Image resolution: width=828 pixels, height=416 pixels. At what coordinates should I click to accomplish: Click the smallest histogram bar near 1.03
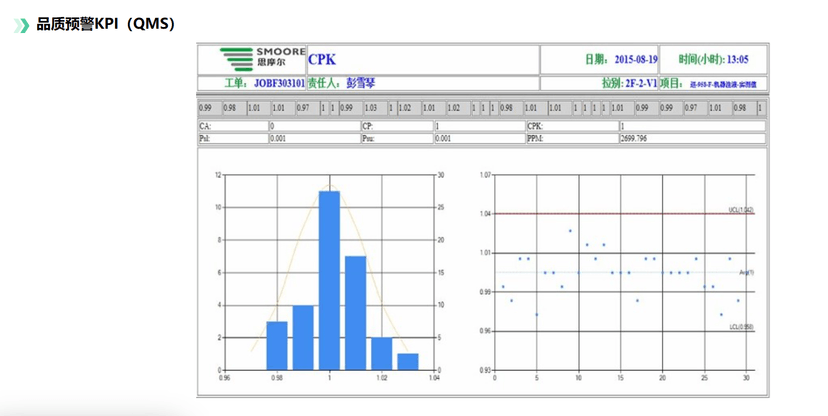tap(407, 361)
